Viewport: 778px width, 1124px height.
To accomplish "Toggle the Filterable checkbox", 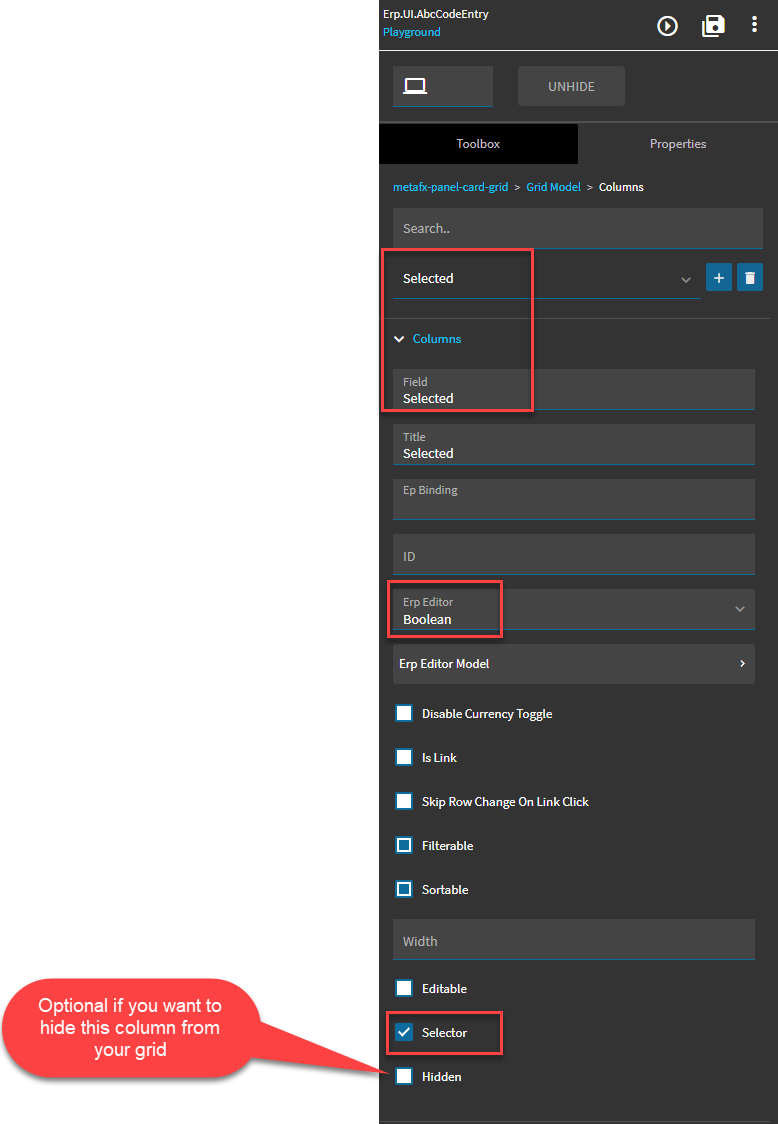I will tap(404, 845).
